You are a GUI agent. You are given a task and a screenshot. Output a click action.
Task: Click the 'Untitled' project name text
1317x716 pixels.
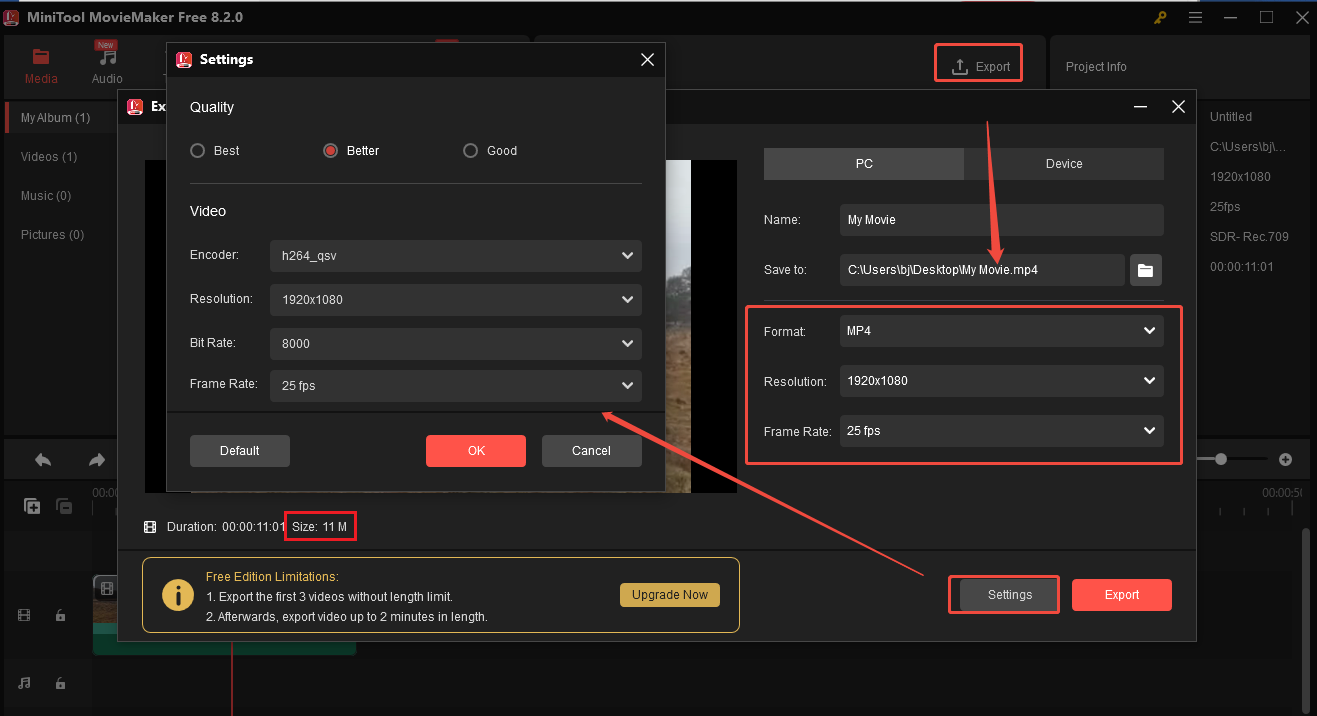pyautogui.click(x=1231, y=117)
